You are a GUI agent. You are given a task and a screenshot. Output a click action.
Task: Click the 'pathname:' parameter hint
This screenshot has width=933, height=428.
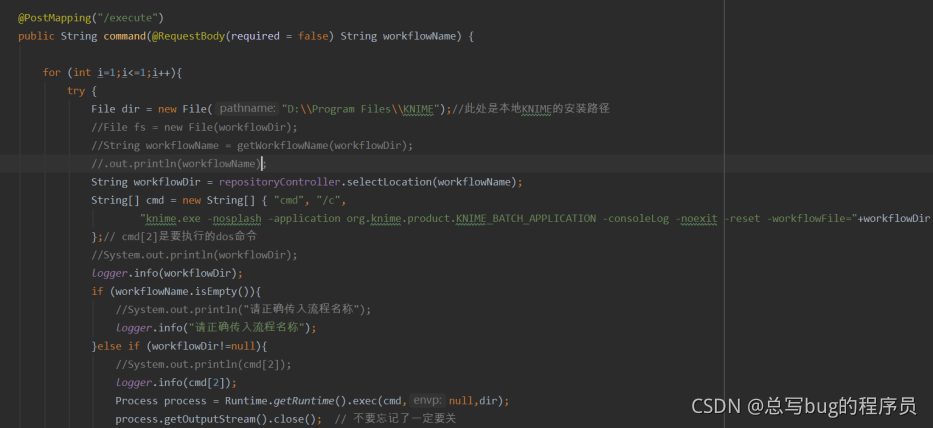pos(248,109)
